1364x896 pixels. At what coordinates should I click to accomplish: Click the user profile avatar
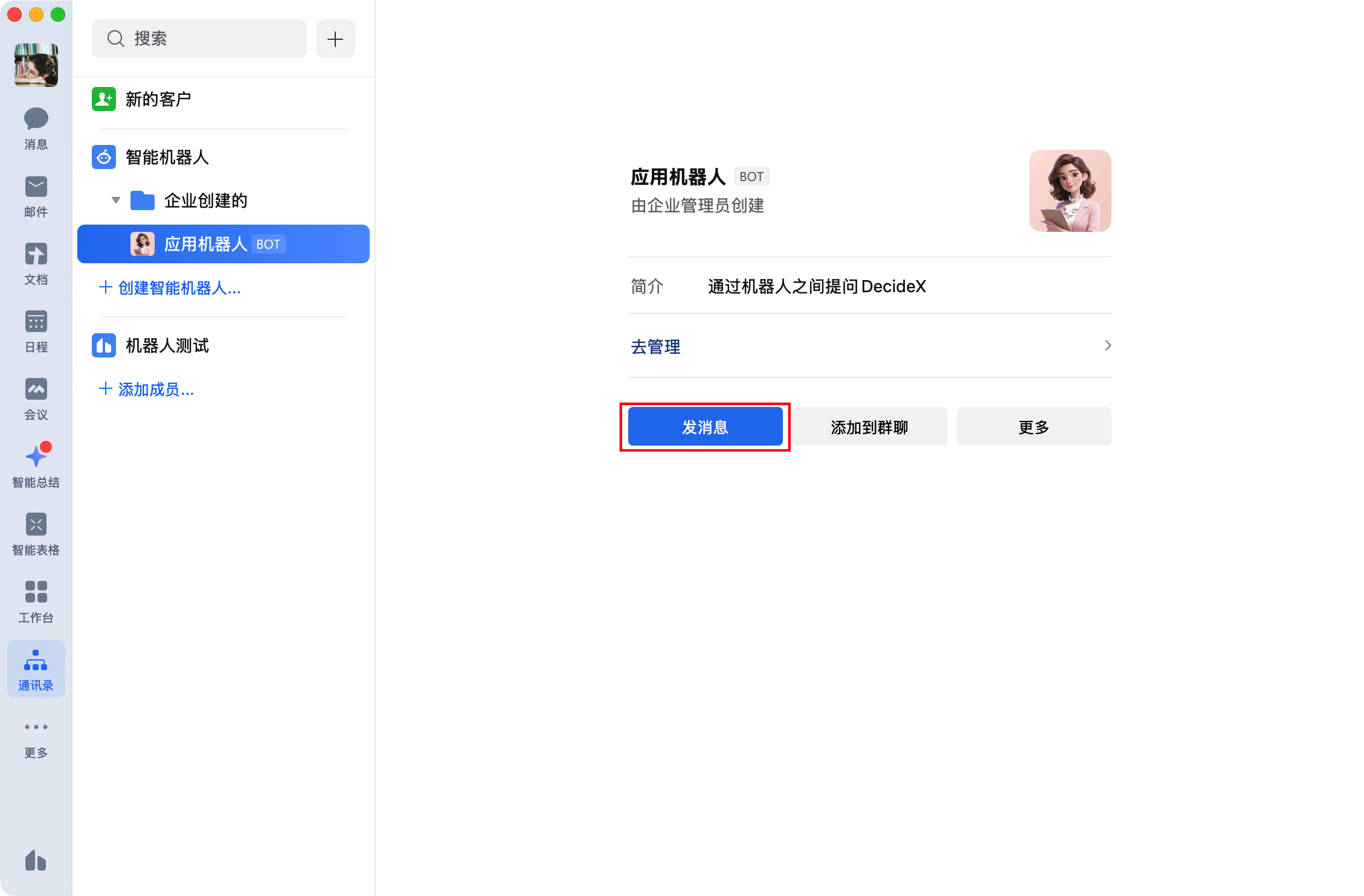point(36,65)
